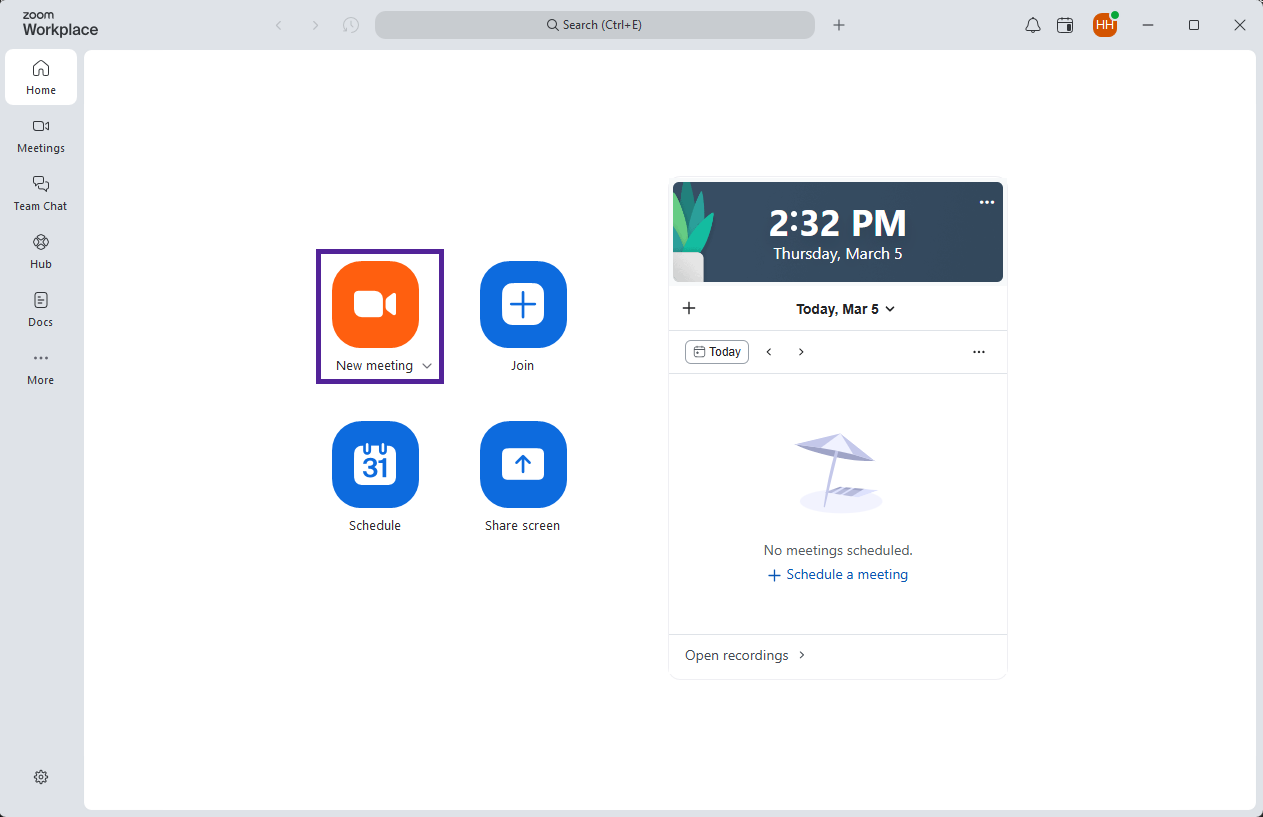Viewport: 1263px width, 817px height.
Task: Open the More sidebar menu
Action: [40, 367]
